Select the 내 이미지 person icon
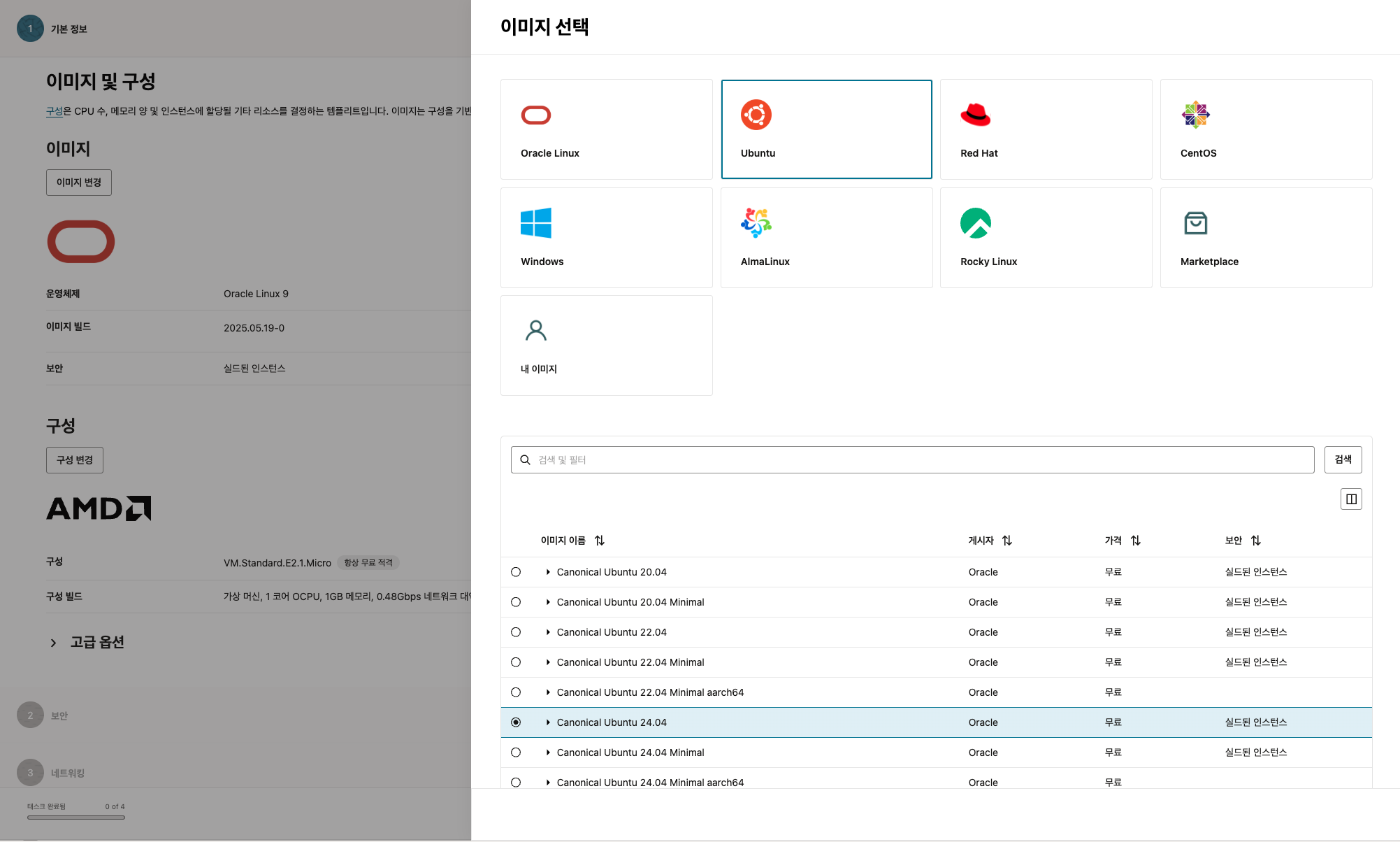Viewport: 1400px width, 842px height. click(536, 330)
